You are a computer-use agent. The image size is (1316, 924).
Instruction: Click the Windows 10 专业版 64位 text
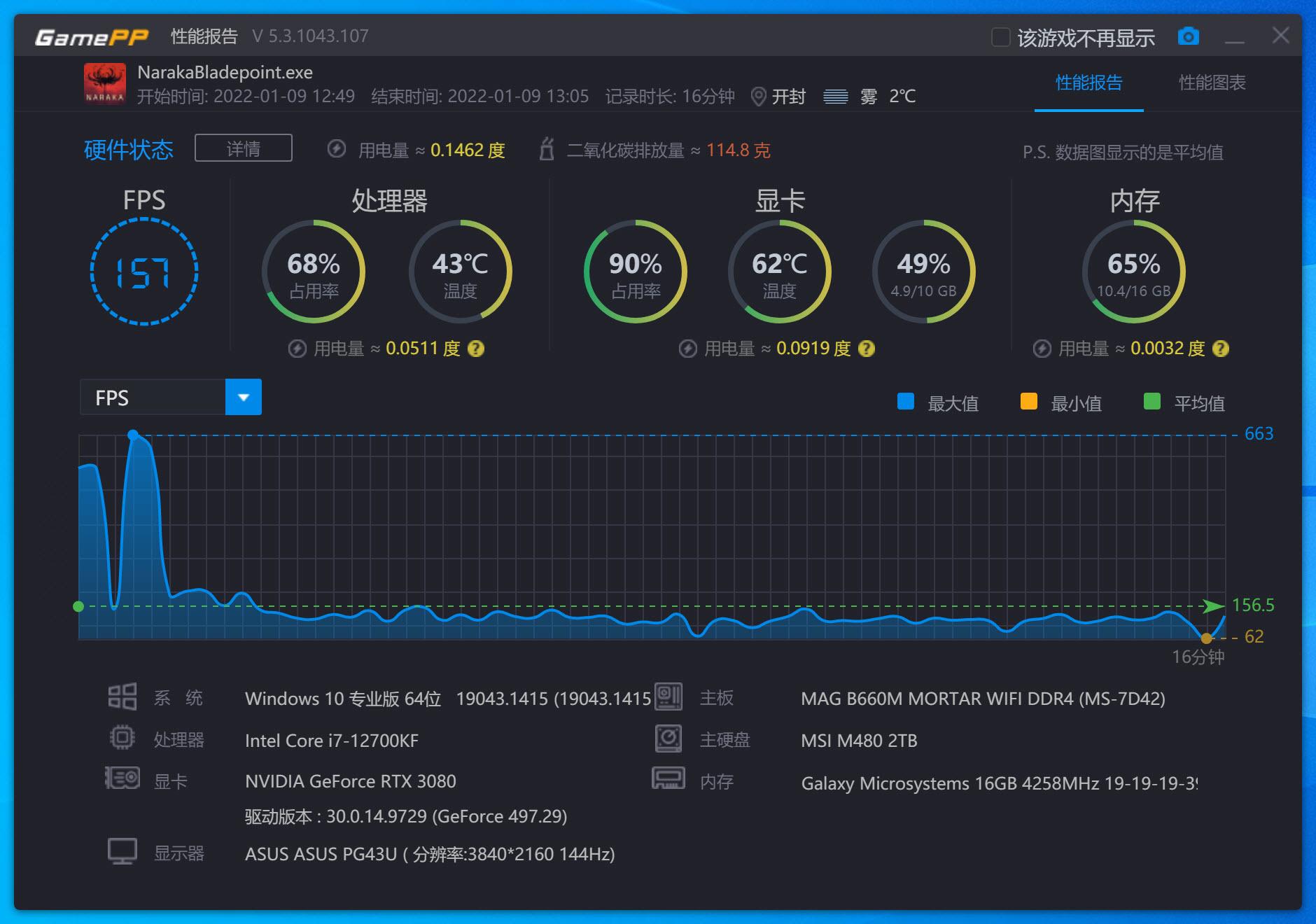pyautogui.click(x=343, y=699)
